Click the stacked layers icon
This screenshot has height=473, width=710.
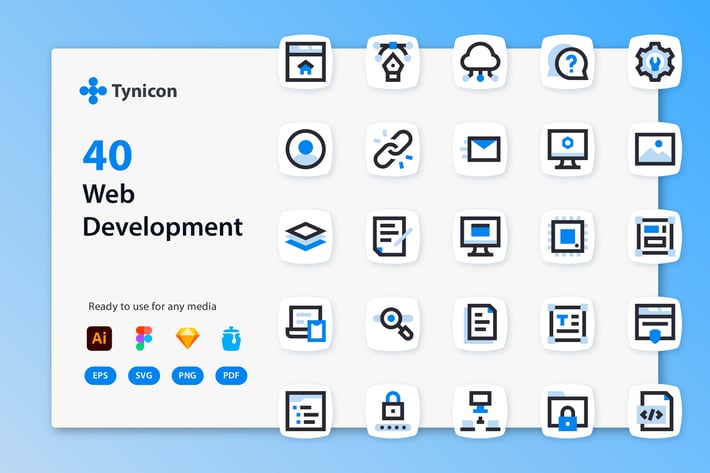coord(306,236)
